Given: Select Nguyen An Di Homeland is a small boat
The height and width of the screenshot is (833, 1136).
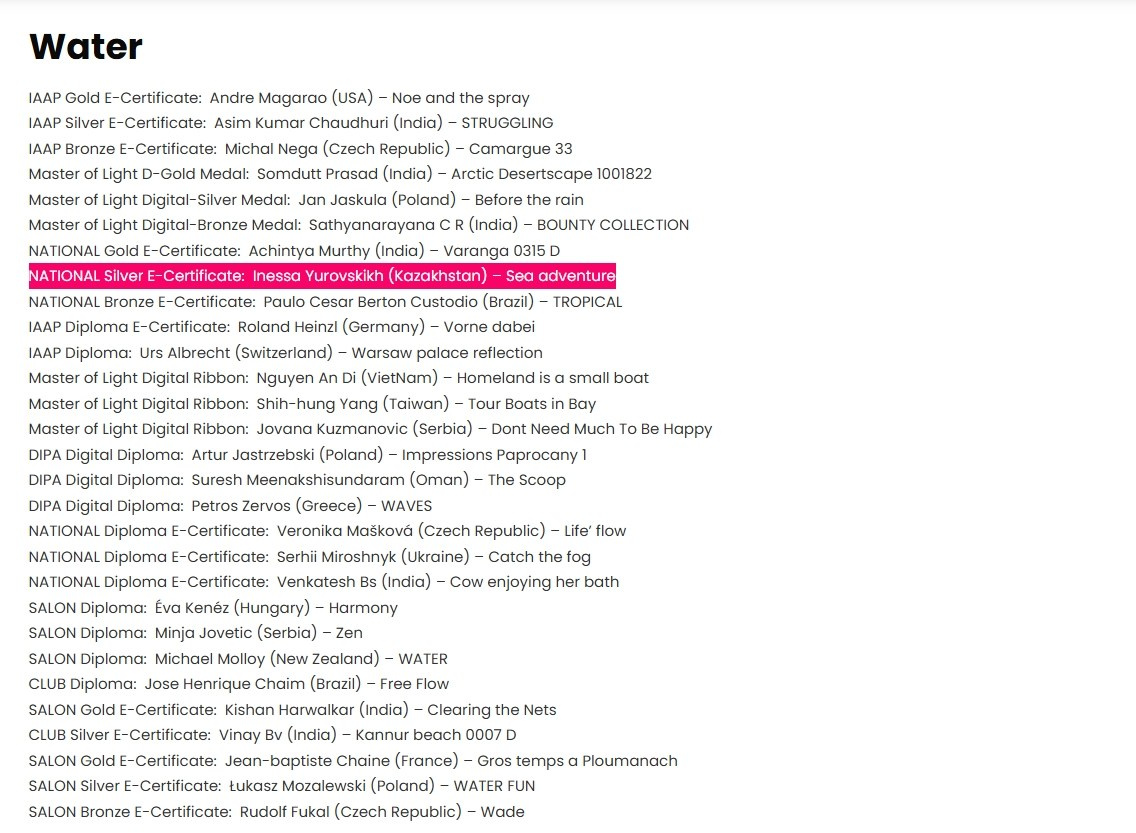Looking at the screenshot, I should pyautogui.click(x=338, y=378).
